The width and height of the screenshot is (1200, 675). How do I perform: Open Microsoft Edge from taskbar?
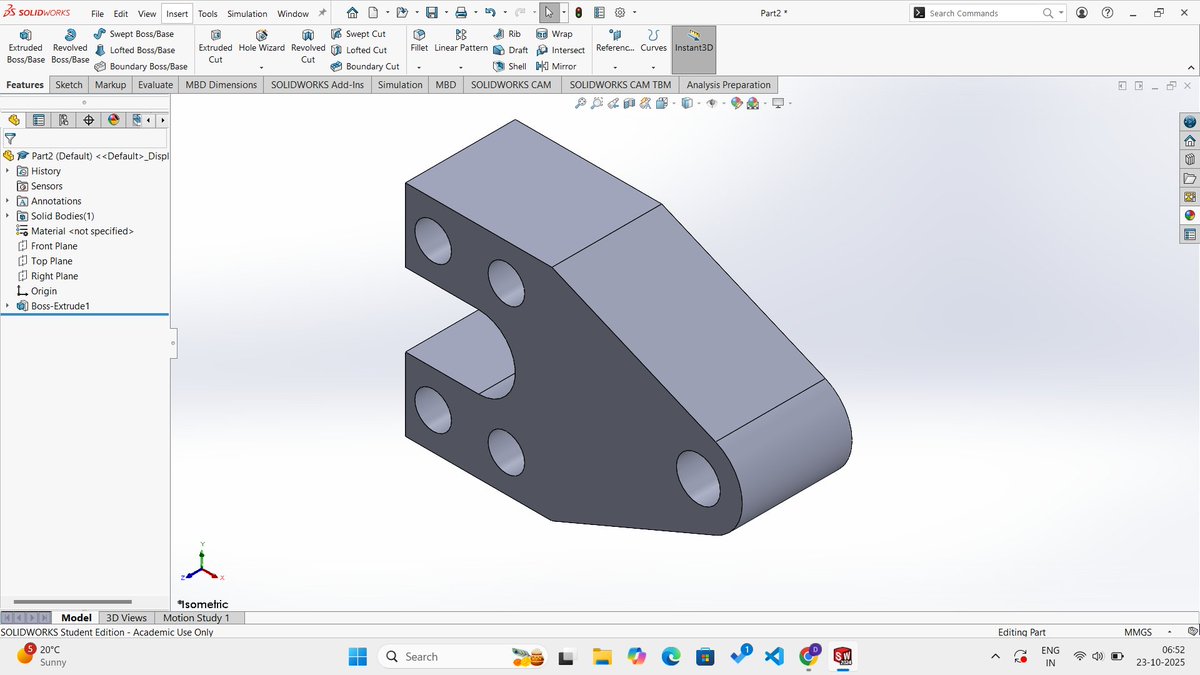tap(671, 656)
